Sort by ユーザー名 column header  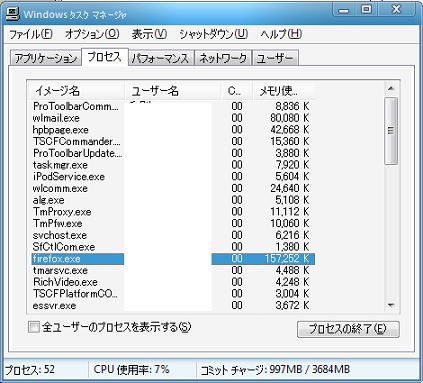(x=173, y=90)
